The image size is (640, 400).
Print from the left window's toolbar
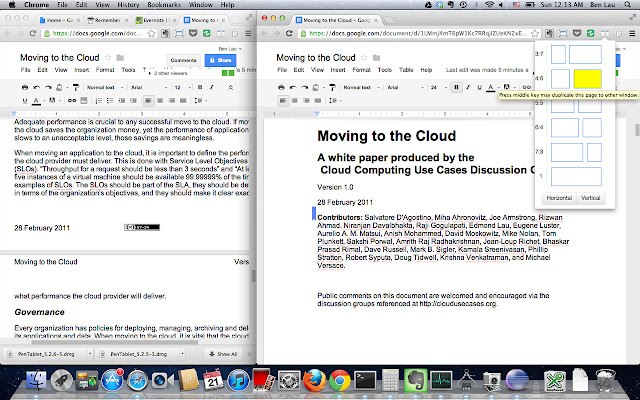click(25, 87)
